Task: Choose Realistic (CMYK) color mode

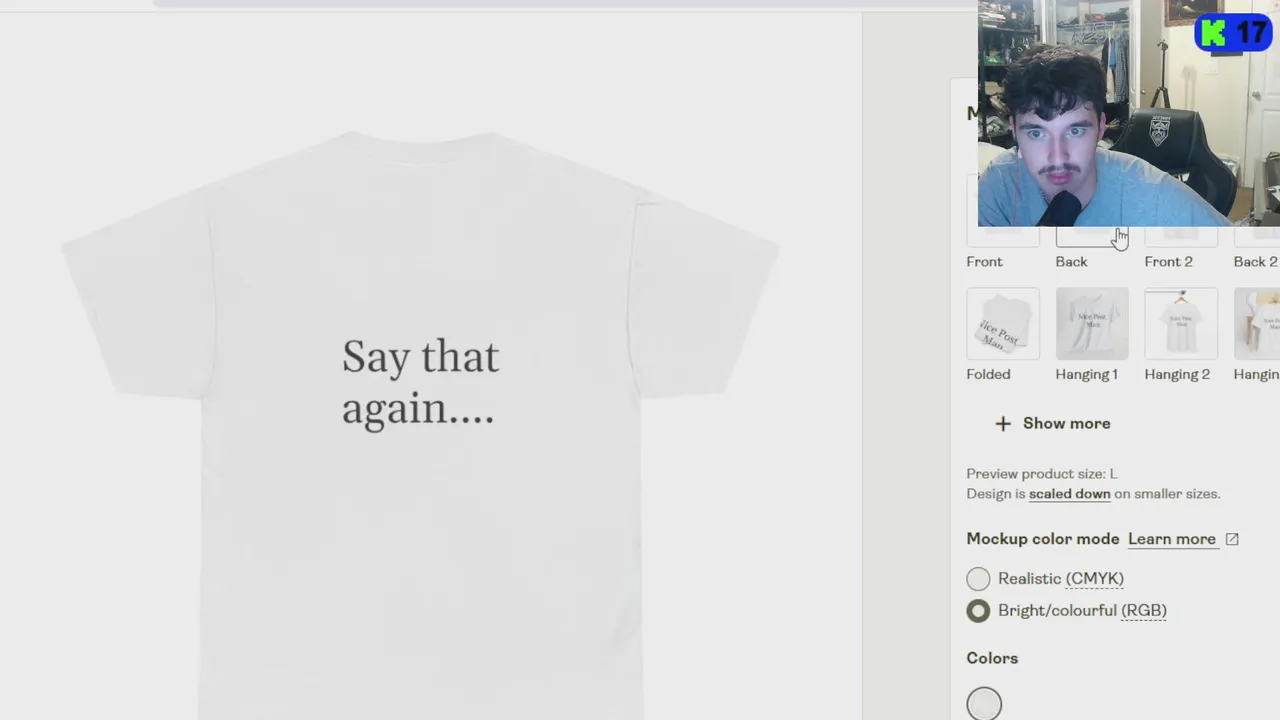Action: click(978, 579)
